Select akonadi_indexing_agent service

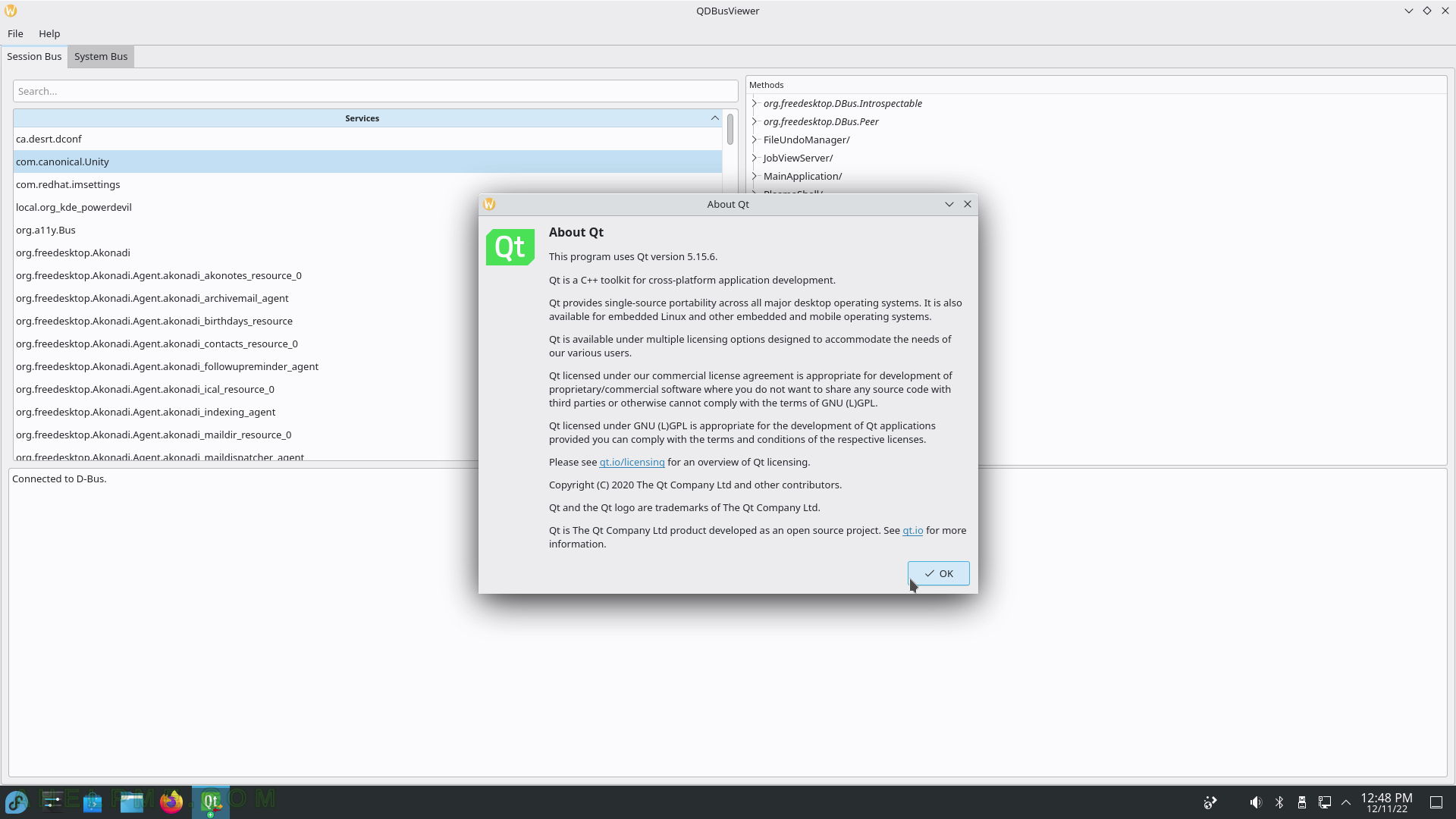pos(246,412)
